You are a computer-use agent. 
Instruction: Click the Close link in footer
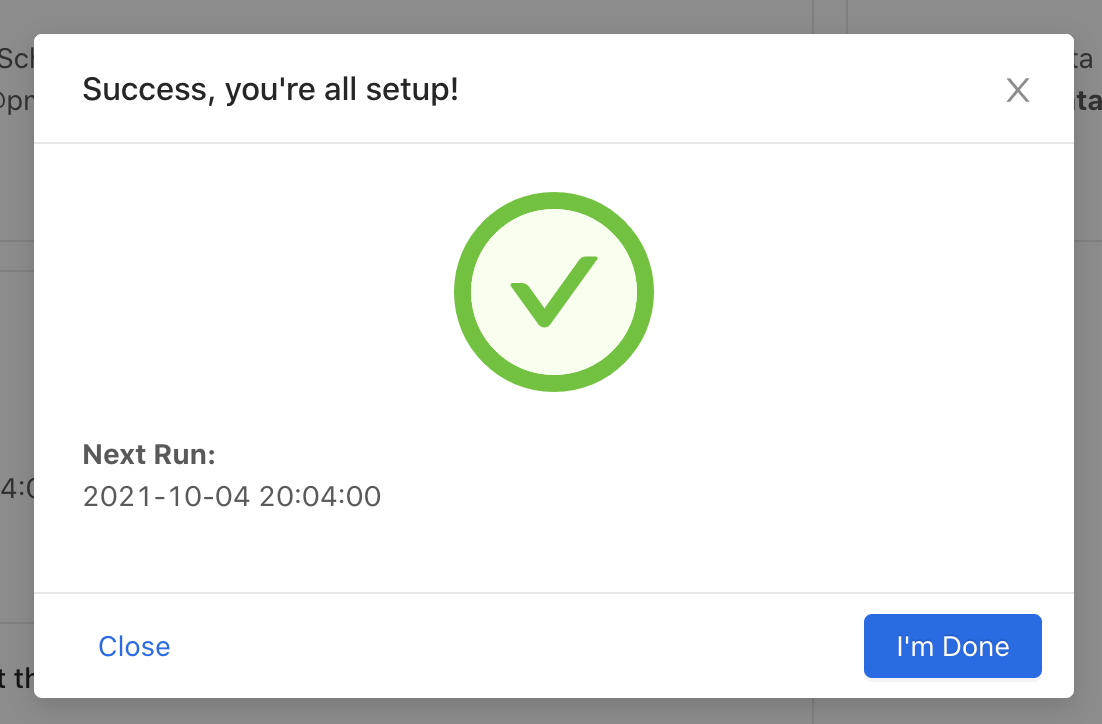[x=134, y=646]
